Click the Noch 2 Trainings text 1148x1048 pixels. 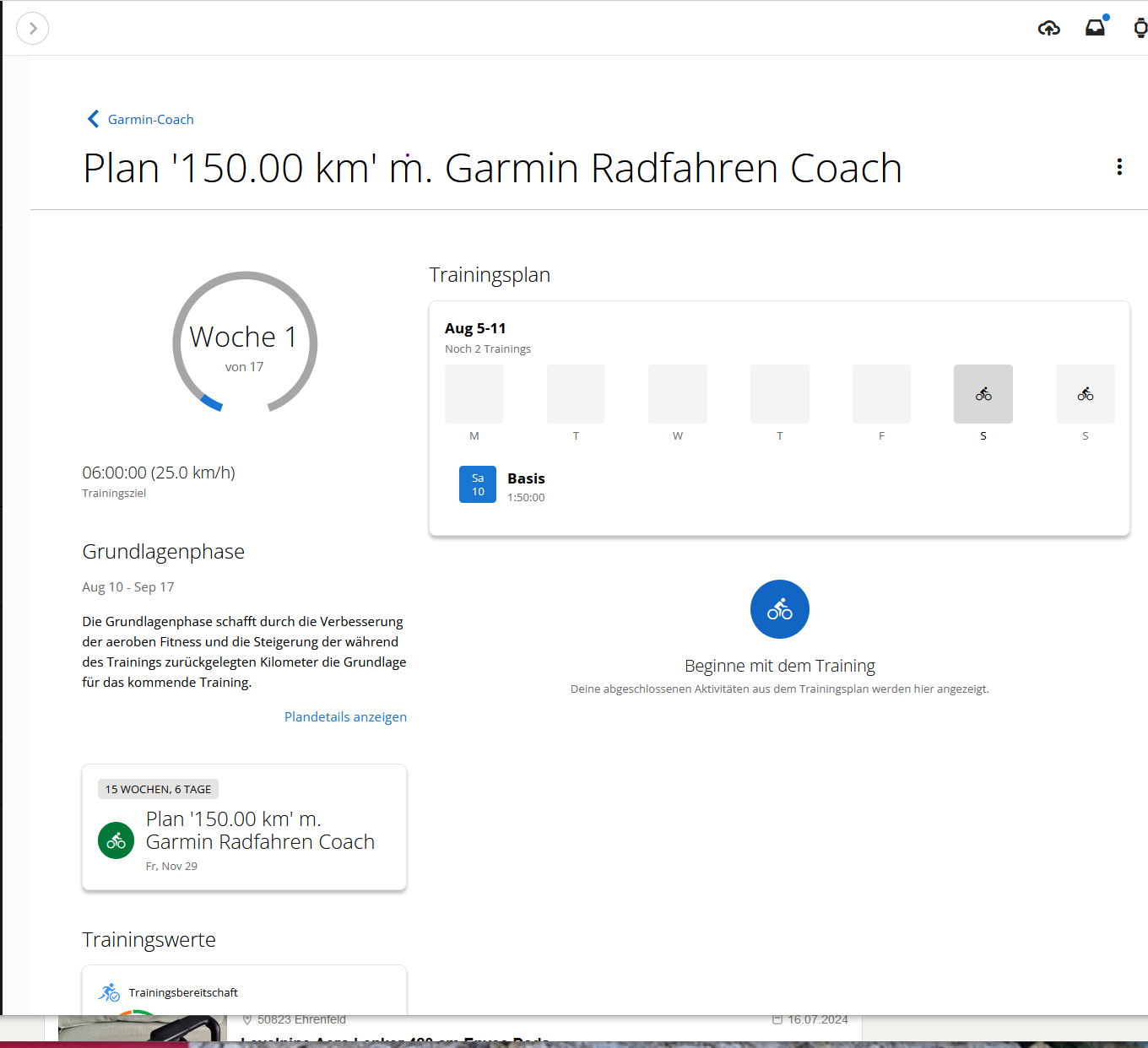pos(488,348)
